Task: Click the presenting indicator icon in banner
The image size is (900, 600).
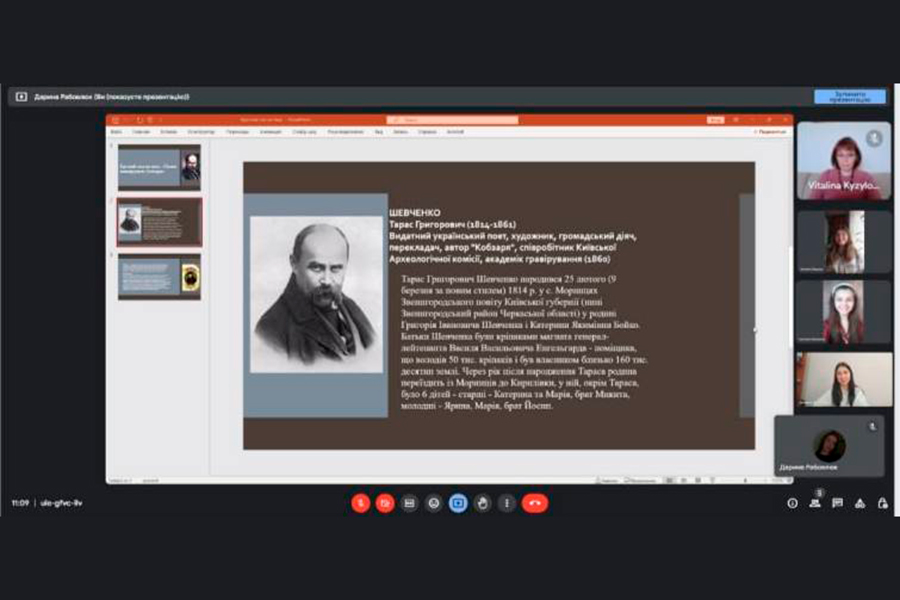Action: click(x=21, y=96)
